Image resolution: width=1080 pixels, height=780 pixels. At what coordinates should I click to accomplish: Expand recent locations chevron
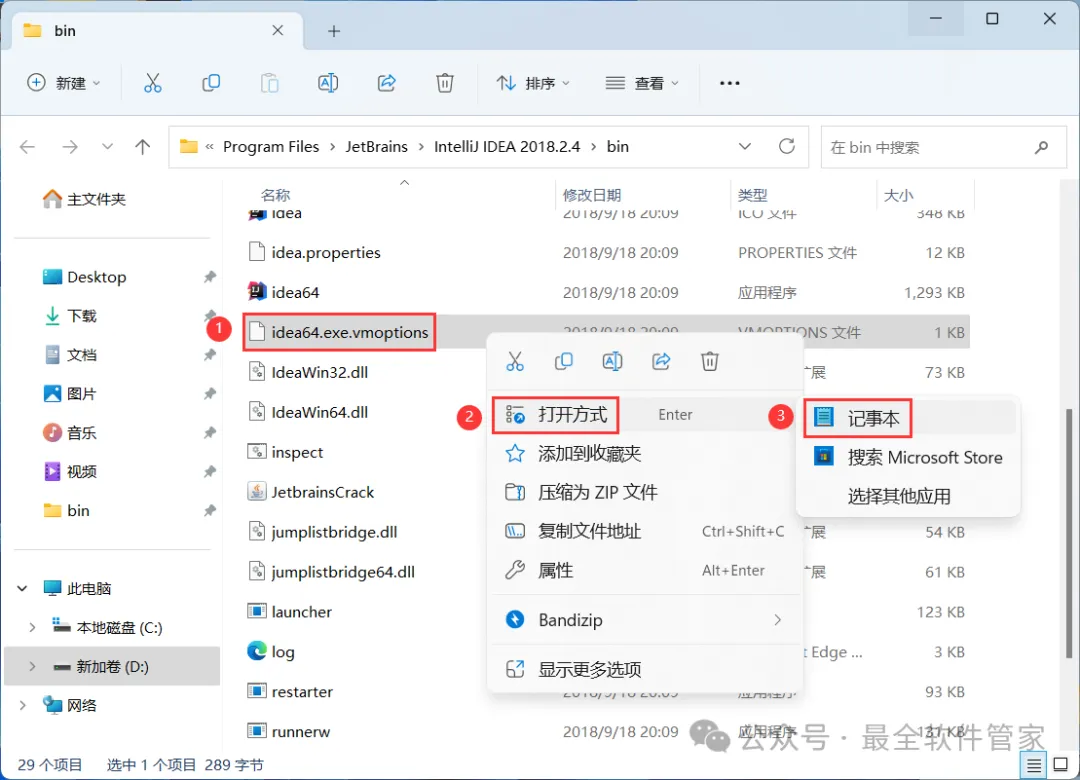click(x=107, y=147)
